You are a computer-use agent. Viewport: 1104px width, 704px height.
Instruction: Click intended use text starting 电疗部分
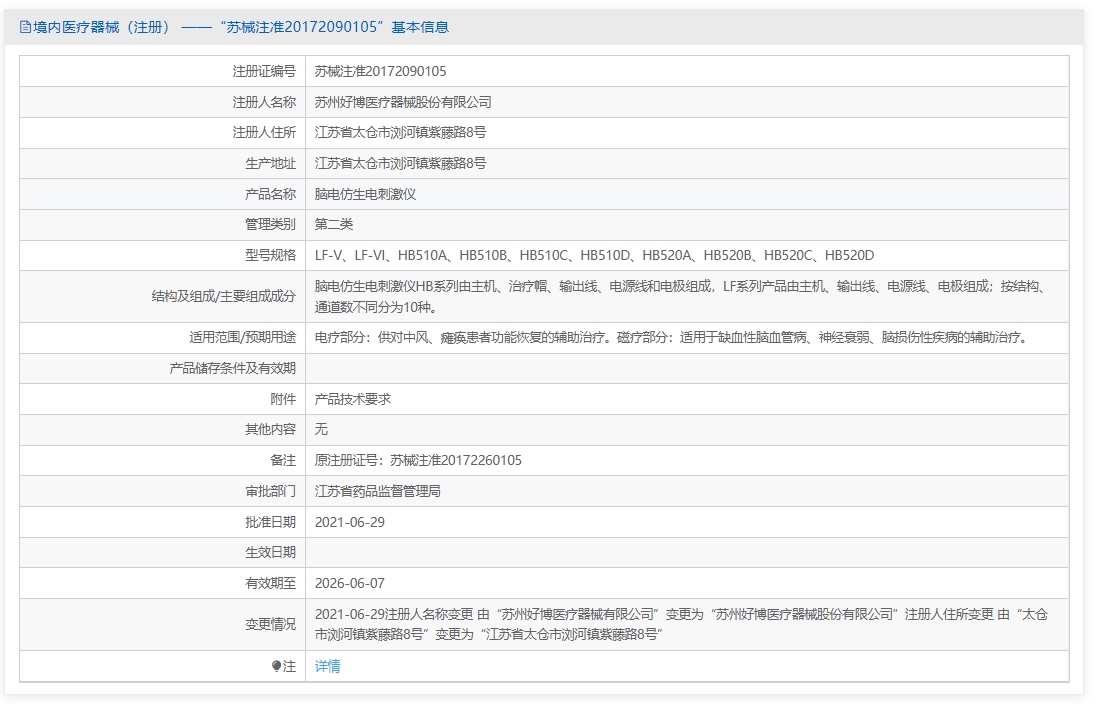click(674, 338)
